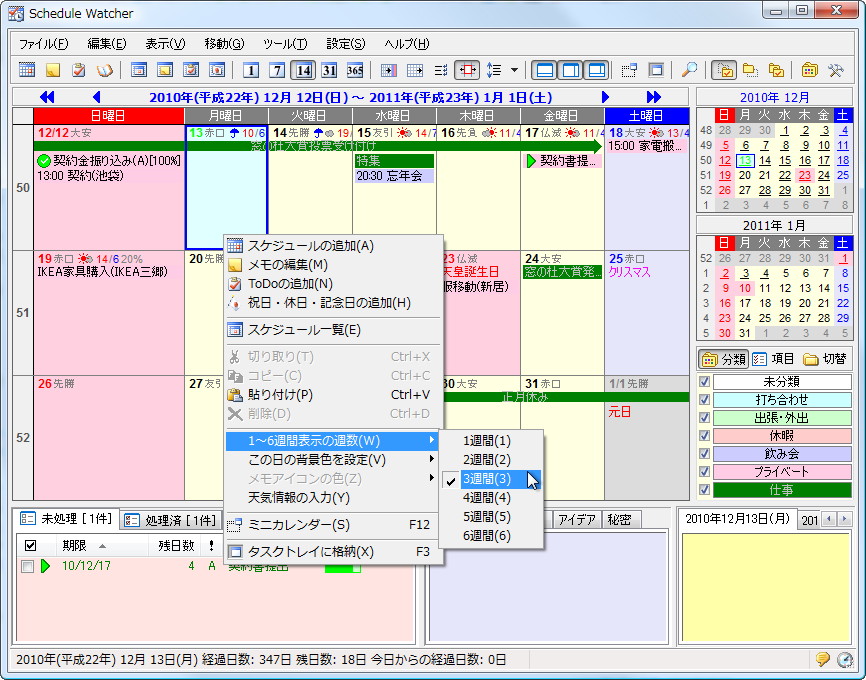Click the ToDo clipboard toolbar icon
The width and height of the screenshot is (866, 680).
pos(79,70)
